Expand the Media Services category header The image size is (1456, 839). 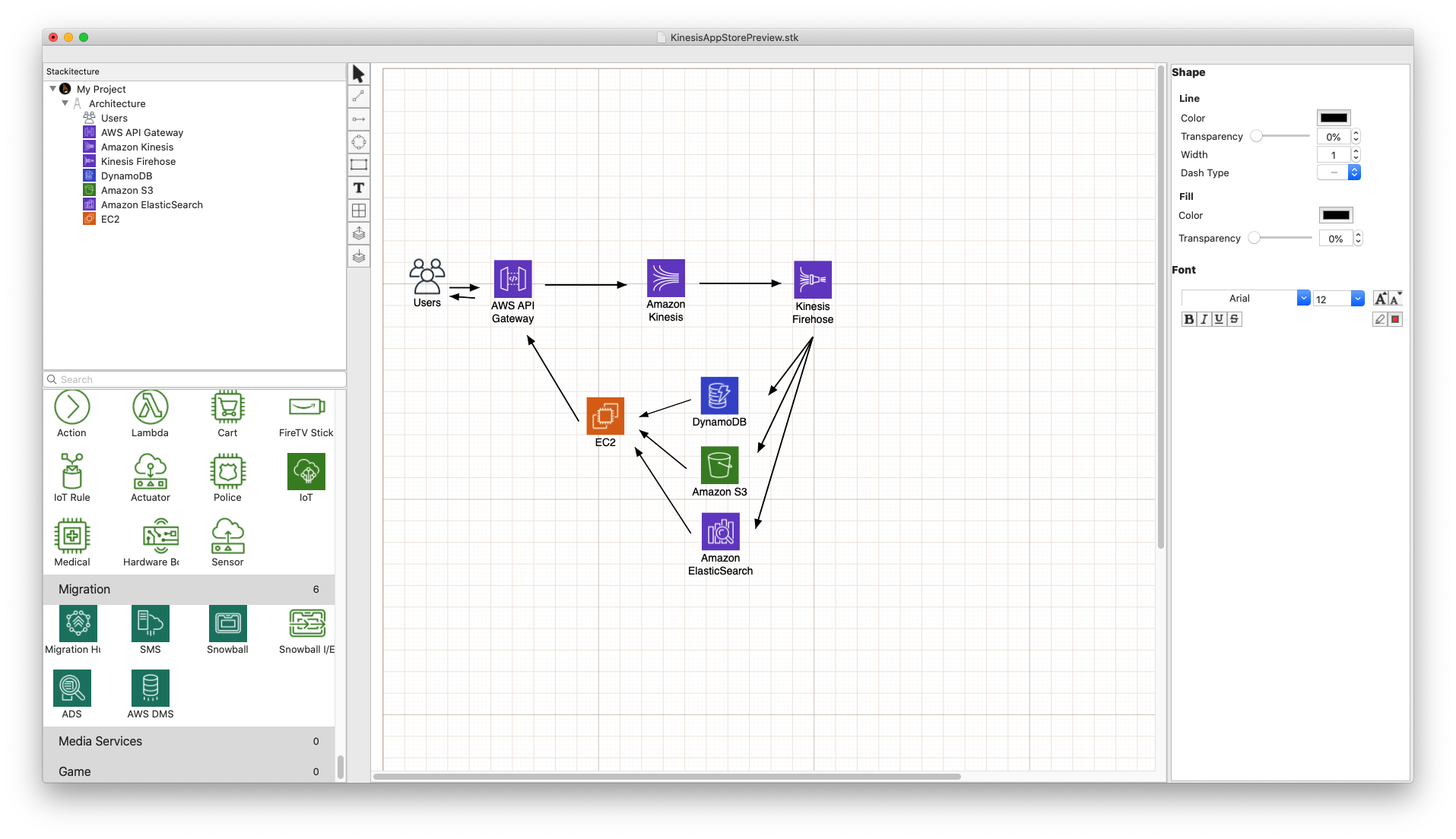(x=189, y=741)
